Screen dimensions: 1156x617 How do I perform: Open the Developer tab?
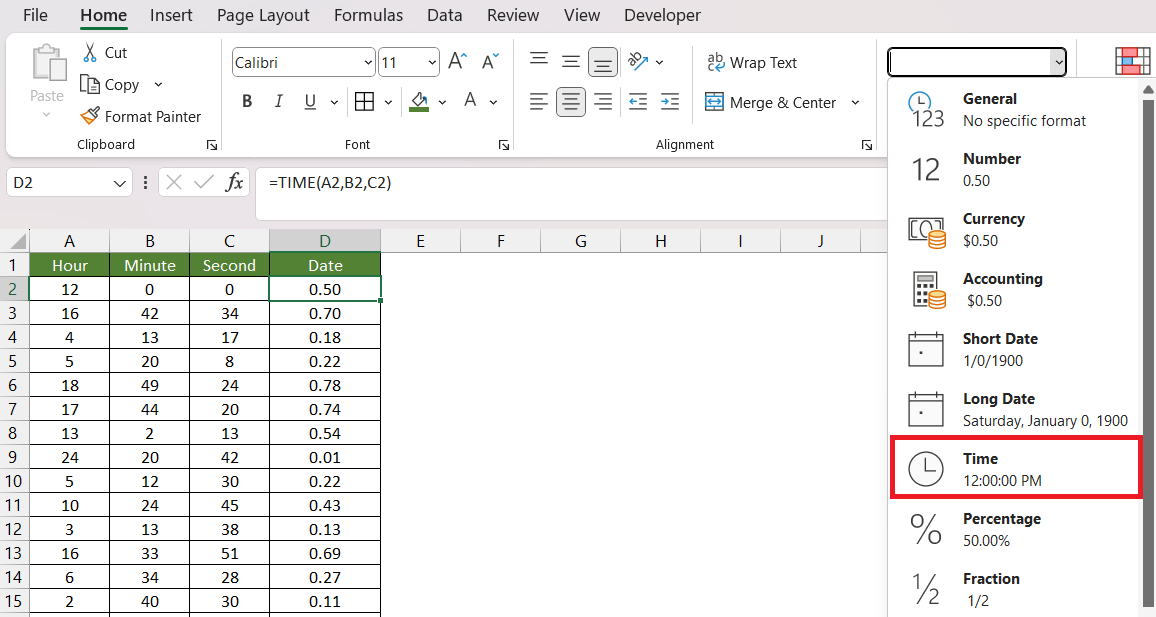[662, 15]
